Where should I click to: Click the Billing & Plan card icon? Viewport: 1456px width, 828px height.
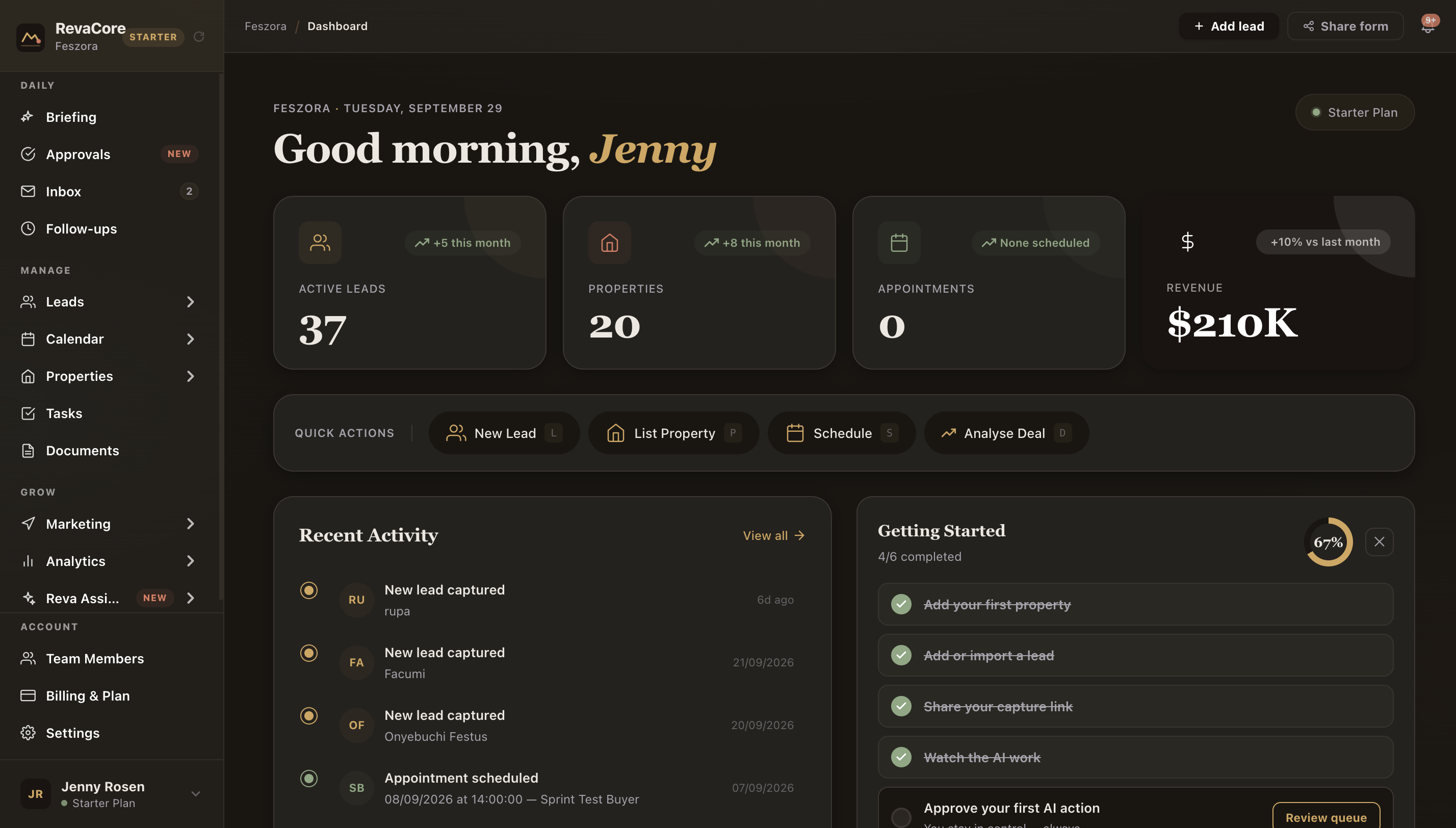click(28, 695)
